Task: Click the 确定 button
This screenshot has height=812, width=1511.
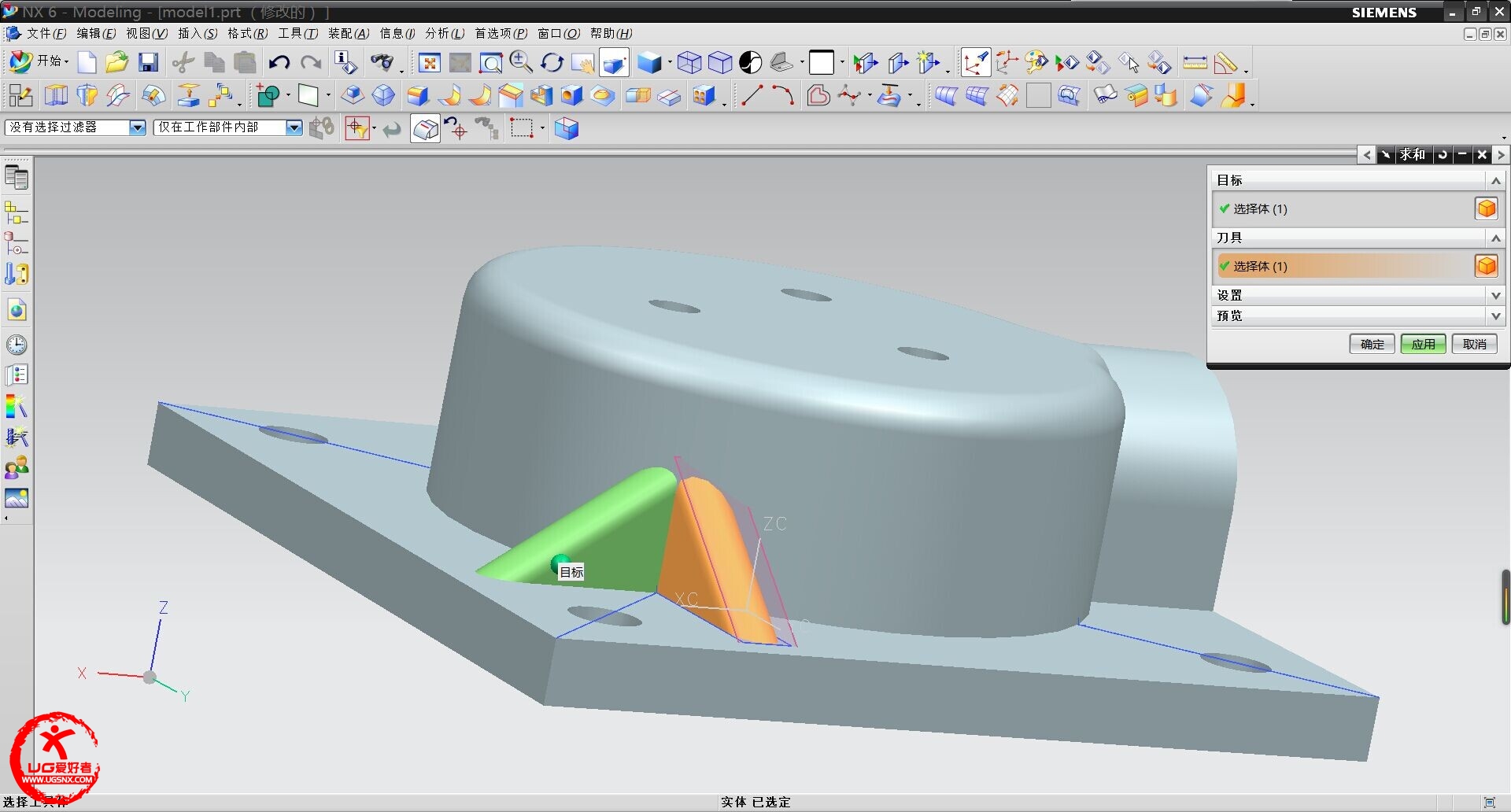Action: click(x=1372, y=344)
